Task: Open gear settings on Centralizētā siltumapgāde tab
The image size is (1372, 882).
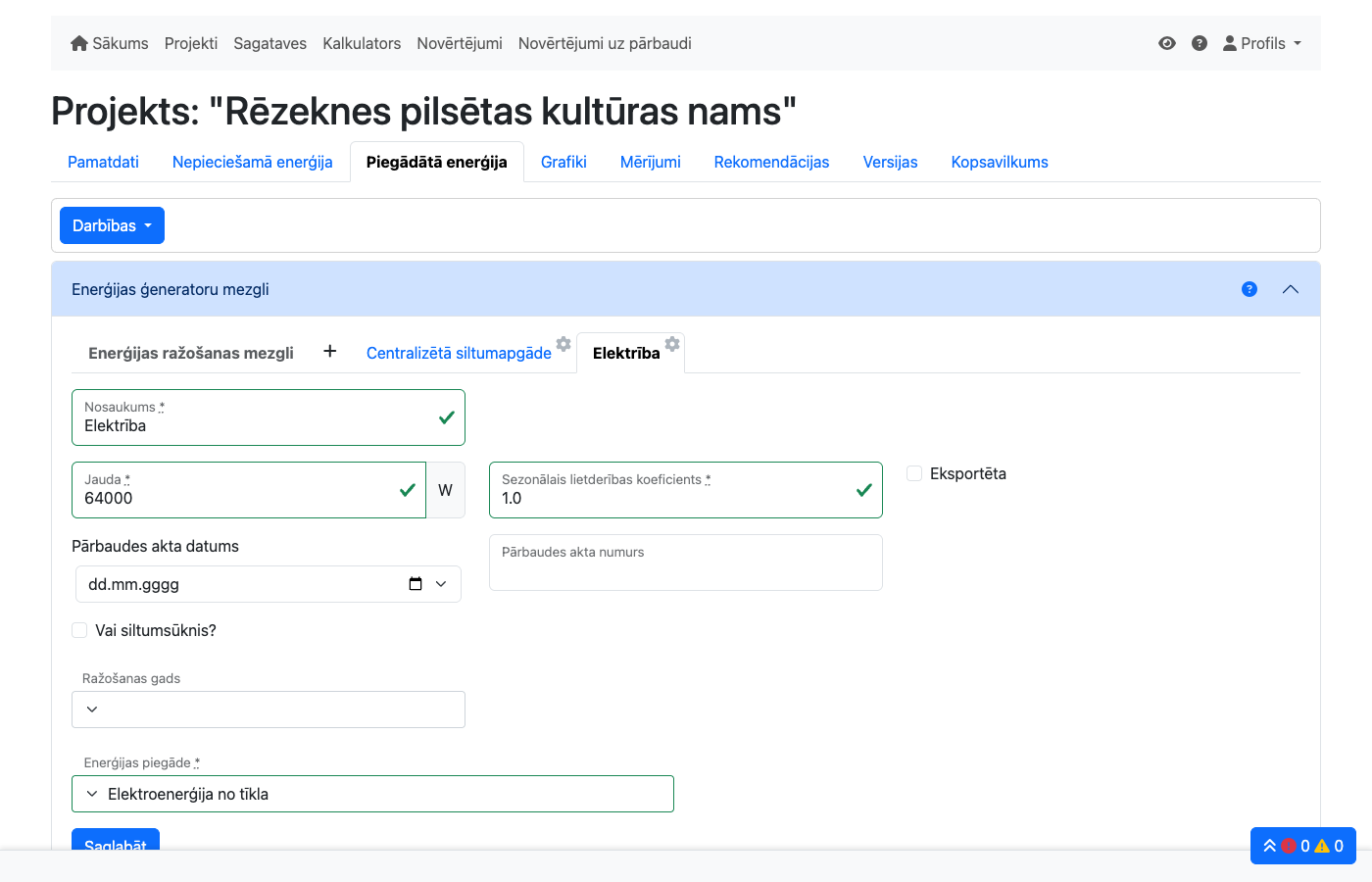Action: (563, 344)
